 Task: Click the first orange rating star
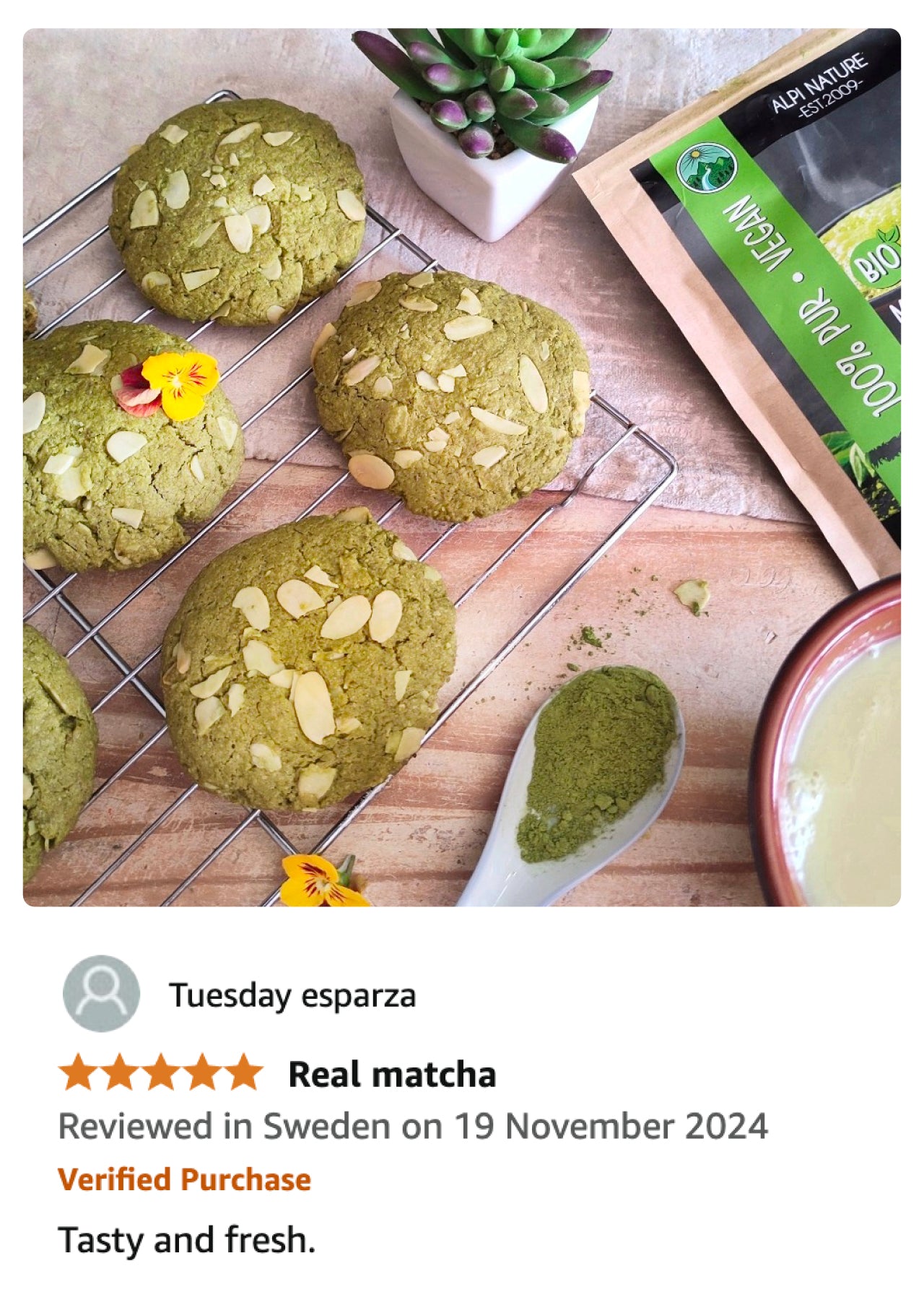tap(79, 1072)
